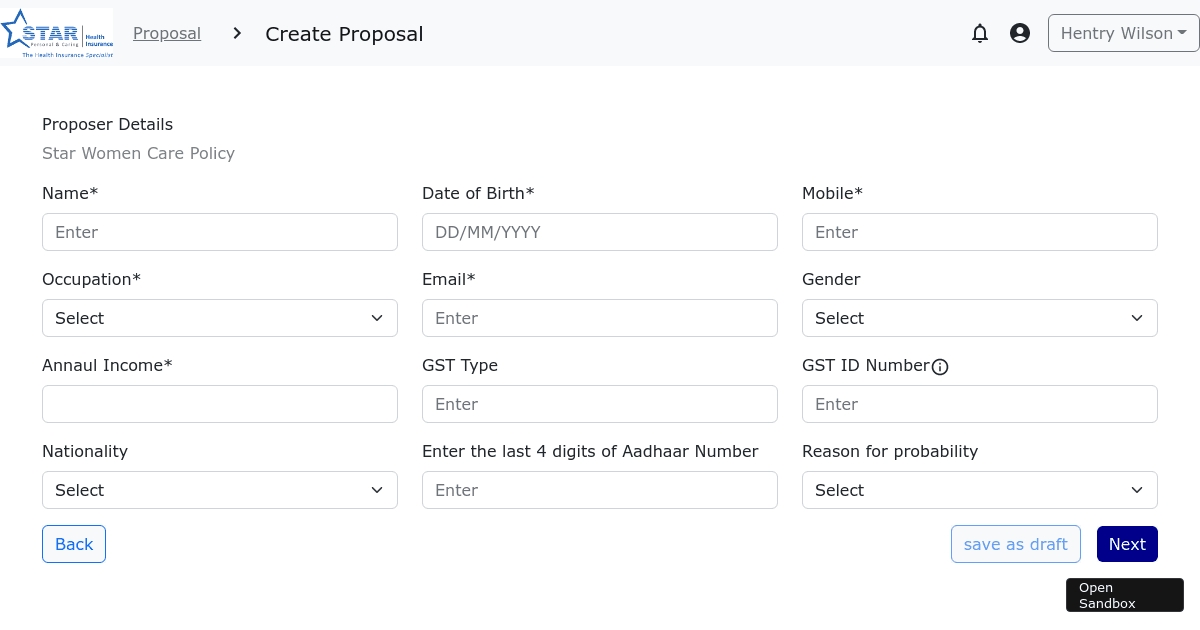Expand the Occupation select dropdown

tap(220, 318)
